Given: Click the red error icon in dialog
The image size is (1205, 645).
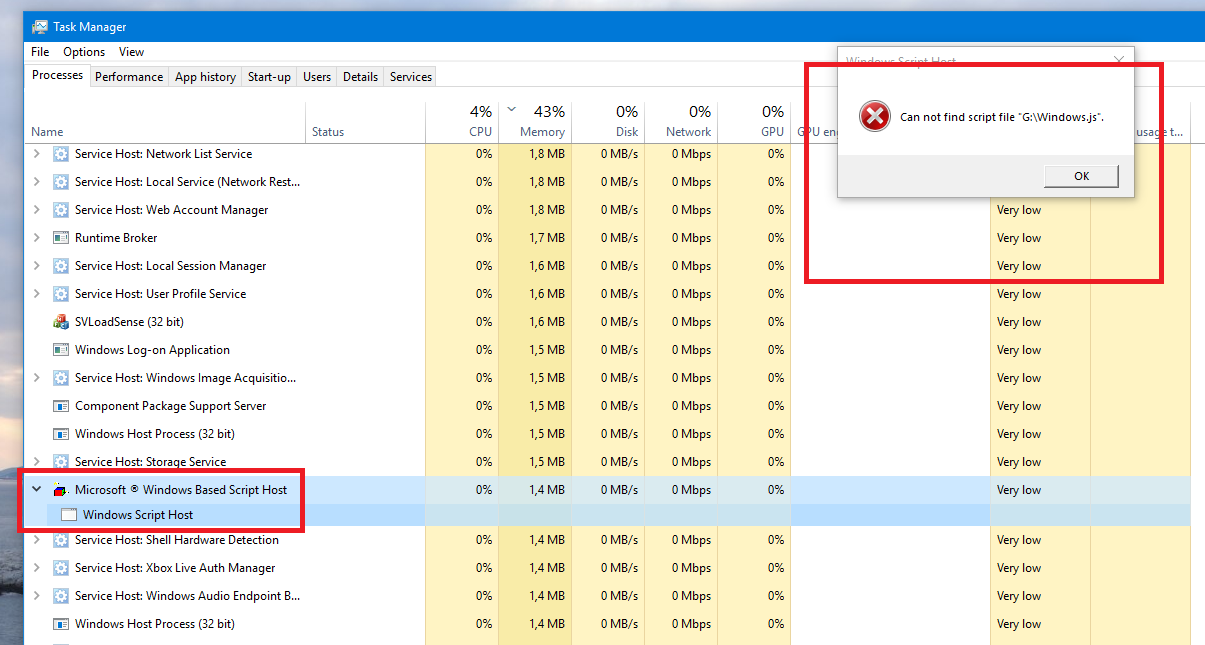Looking at the screenshot, I should 874,117.
